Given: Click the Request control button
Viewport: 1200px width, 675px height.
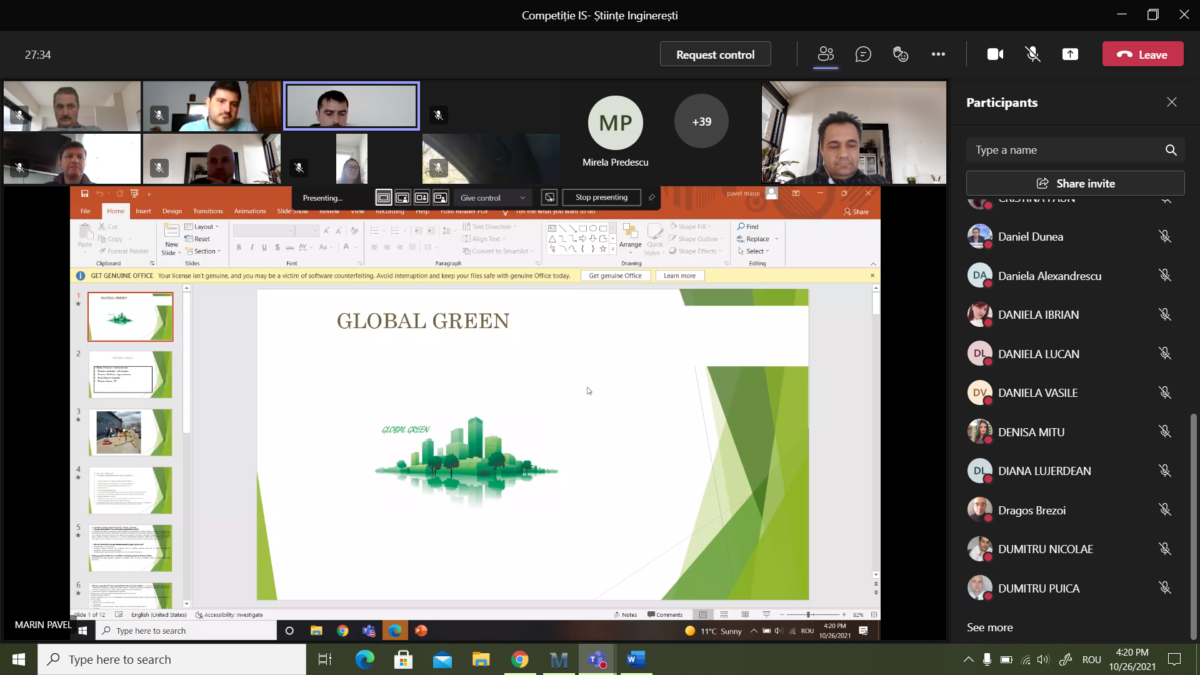Looking at the screenshot, I should (715, 54).
